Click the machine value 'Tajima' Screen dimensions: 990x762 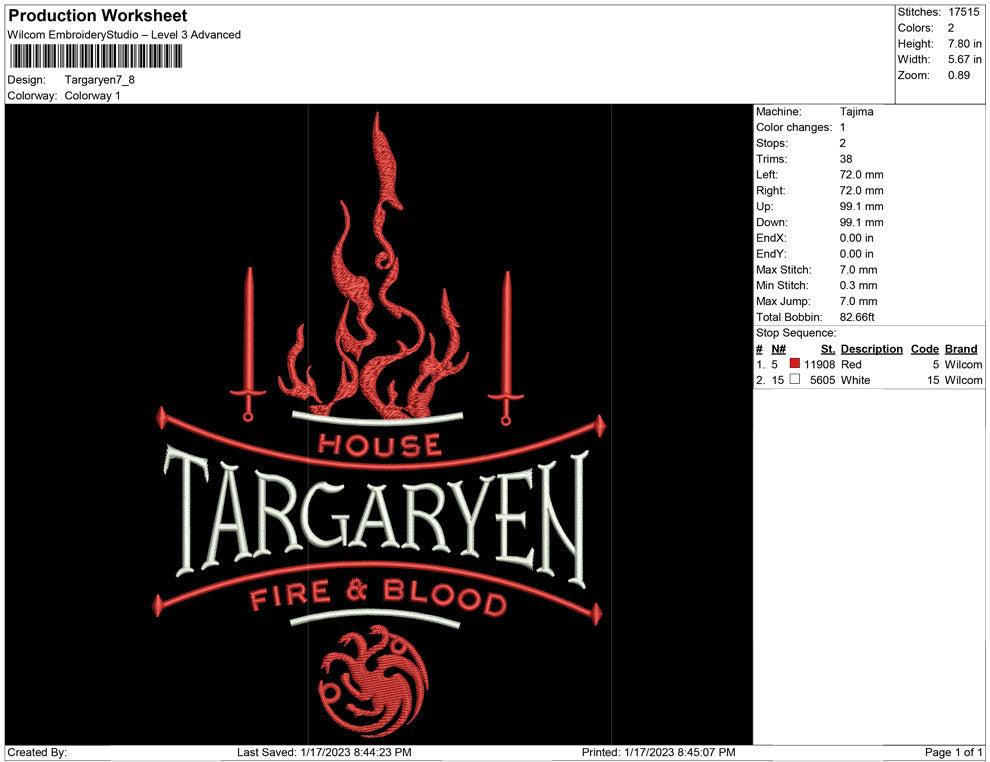point(857,112)
